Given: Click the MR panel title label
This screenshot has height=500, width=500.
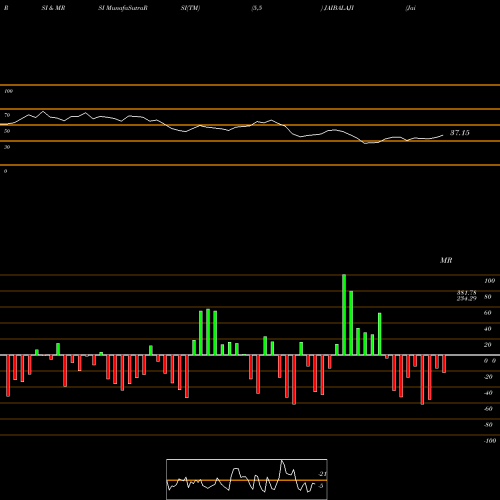Looking at the screenshot, I should (x=446, y=260).
